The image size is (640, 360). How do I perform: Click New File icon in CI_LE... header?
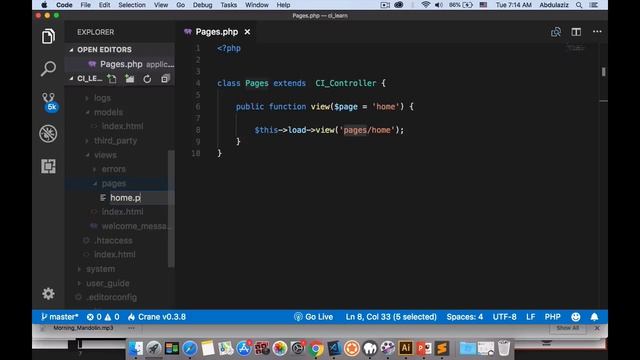click(111, 79)
